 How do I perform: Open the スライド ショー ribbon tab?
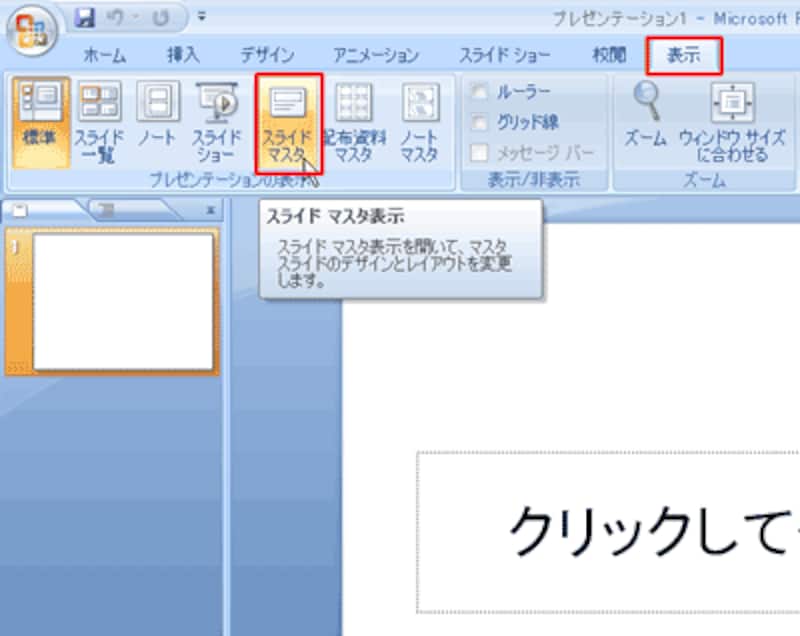[x=505, y=55]
